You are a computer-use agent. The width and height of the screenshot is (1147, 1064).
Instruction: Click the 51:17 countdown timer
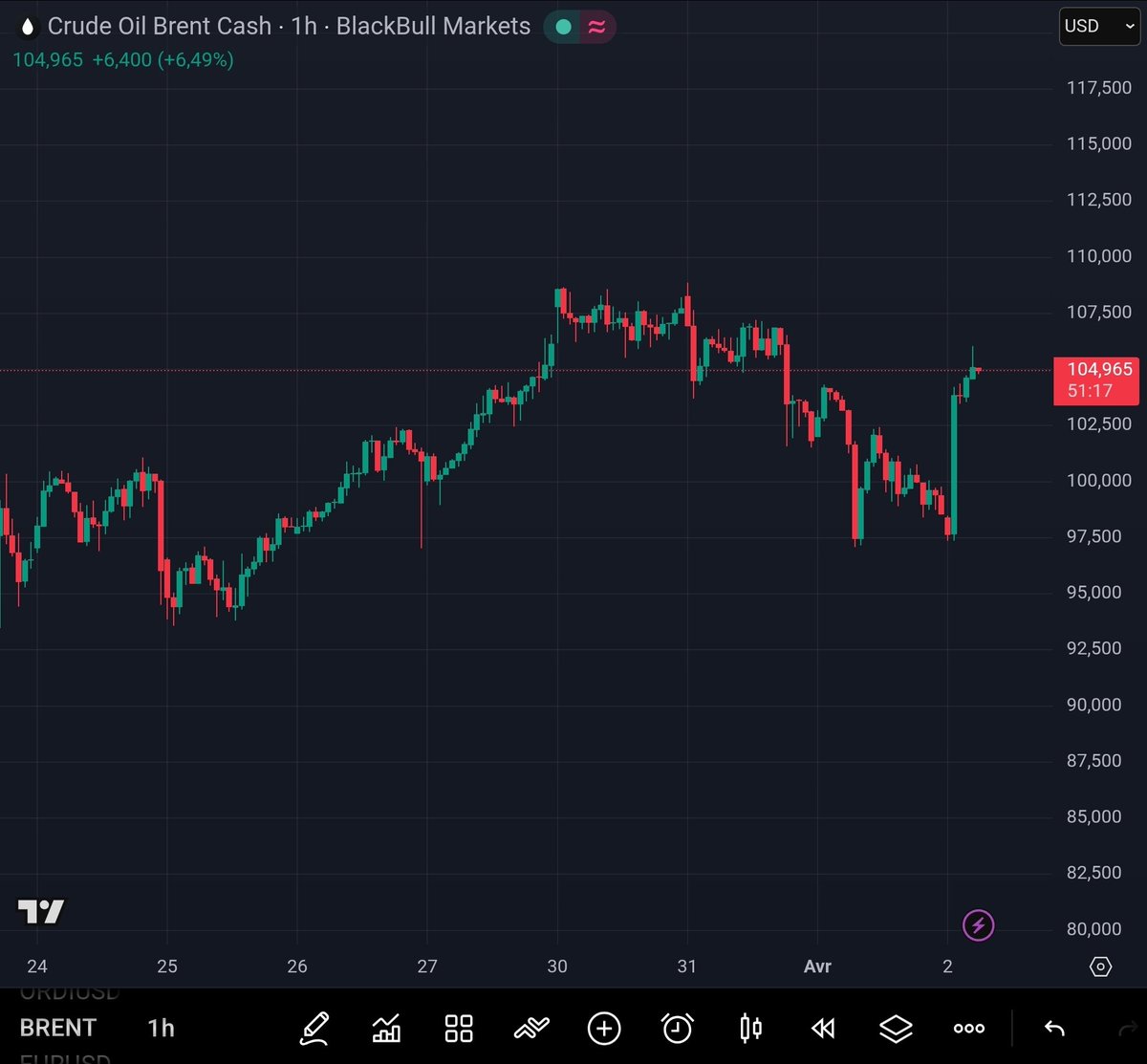(1091, 391)
